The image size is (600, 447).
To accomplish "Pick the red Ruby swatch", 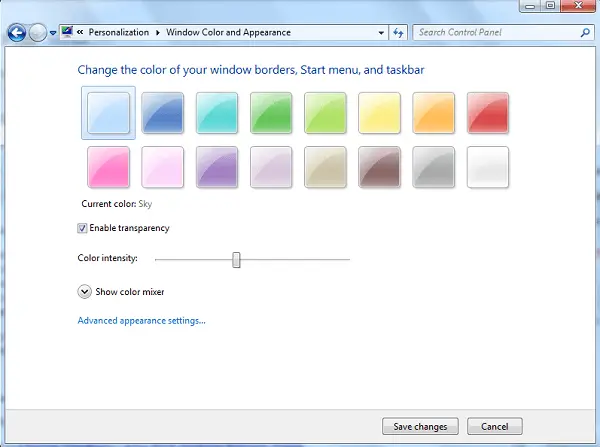I will (x=488, y=113).
